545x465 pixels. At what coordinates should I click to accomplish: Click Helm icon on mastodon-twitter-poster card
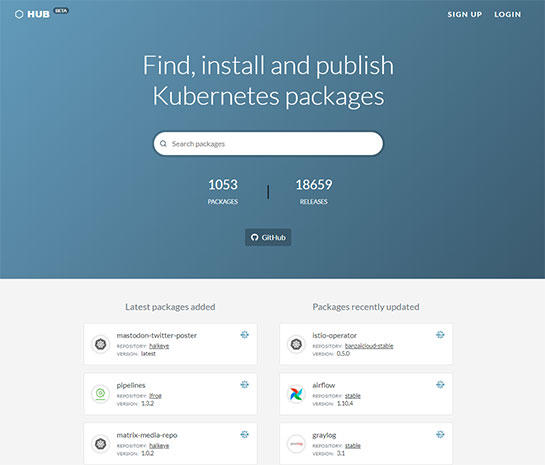coord(245,335)
